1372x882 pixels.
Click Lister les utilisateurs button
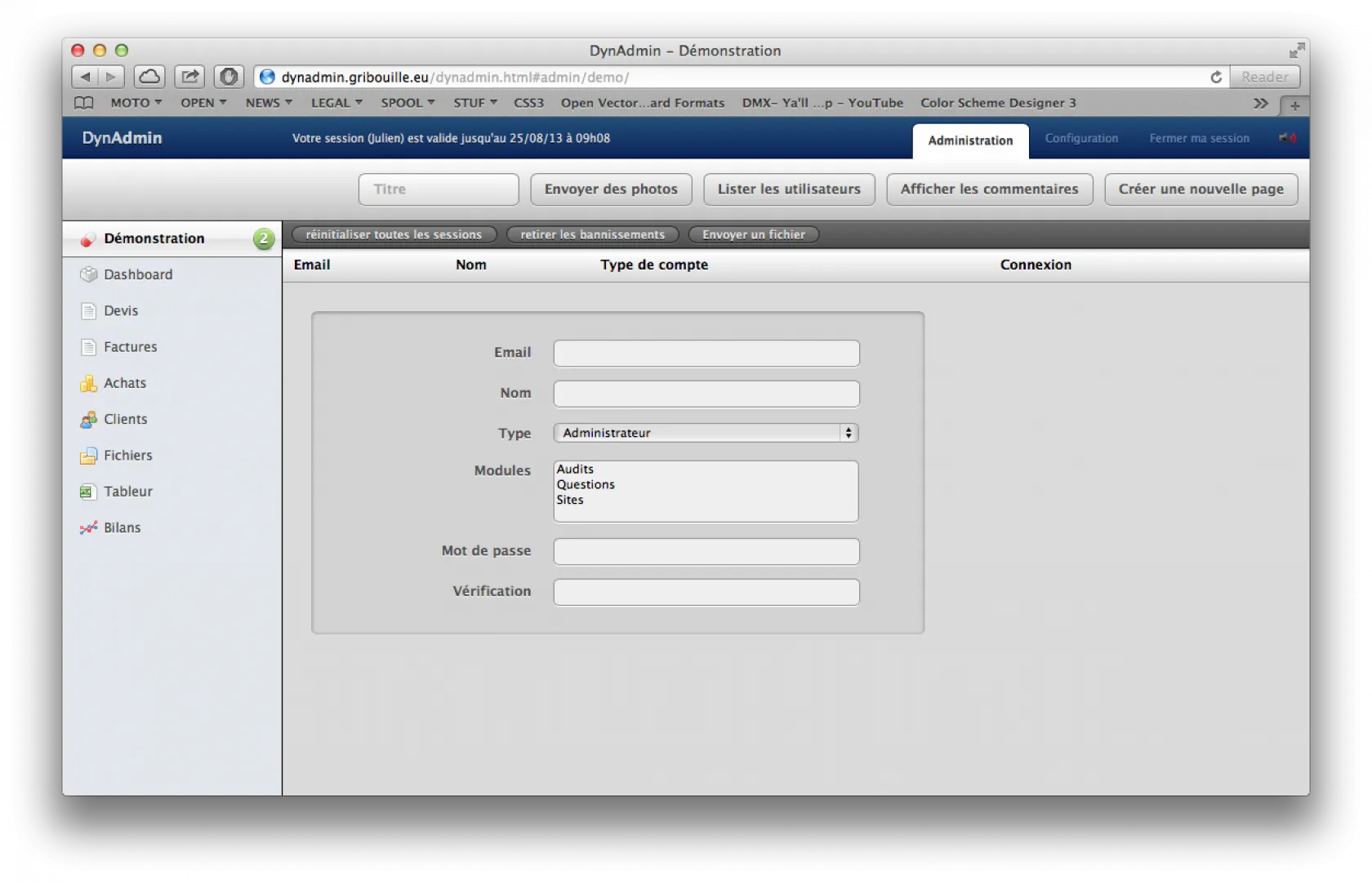(789, 189)
